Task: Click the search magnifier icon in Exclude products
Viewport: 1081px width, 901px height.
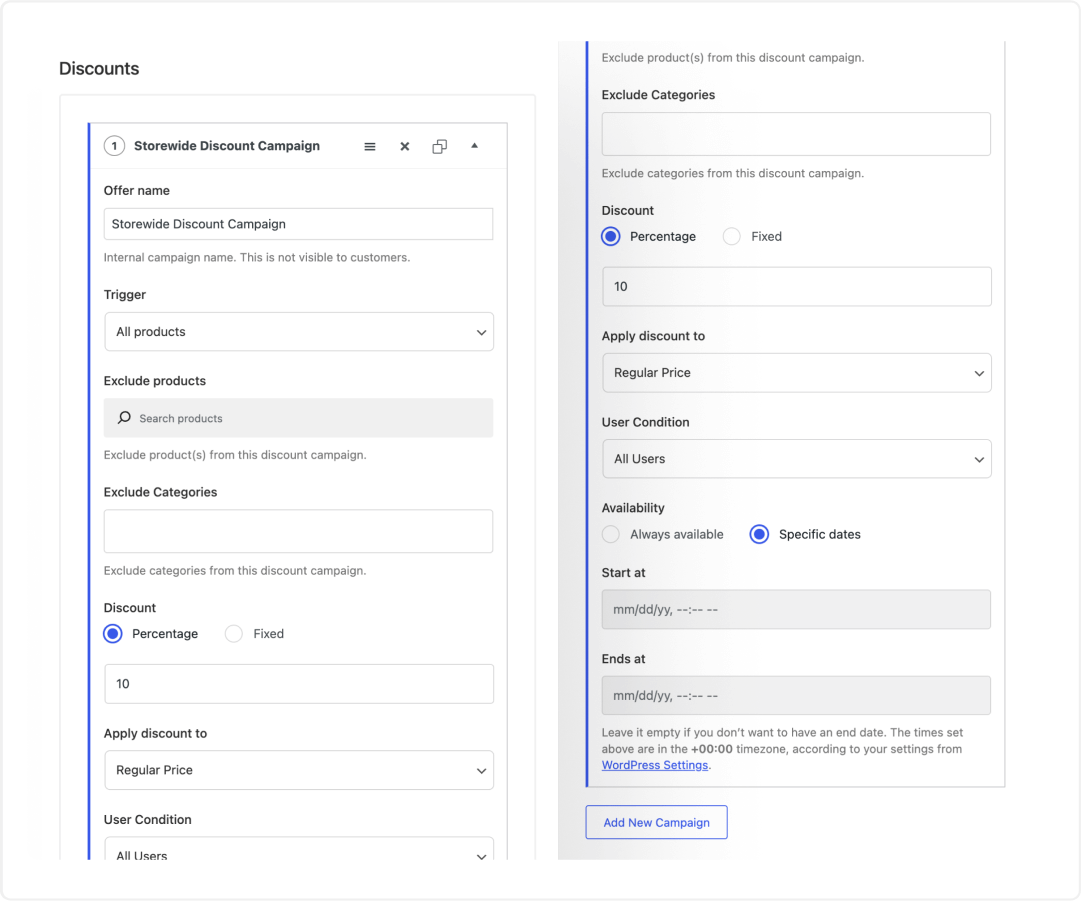Action: [x=124, y=418]
